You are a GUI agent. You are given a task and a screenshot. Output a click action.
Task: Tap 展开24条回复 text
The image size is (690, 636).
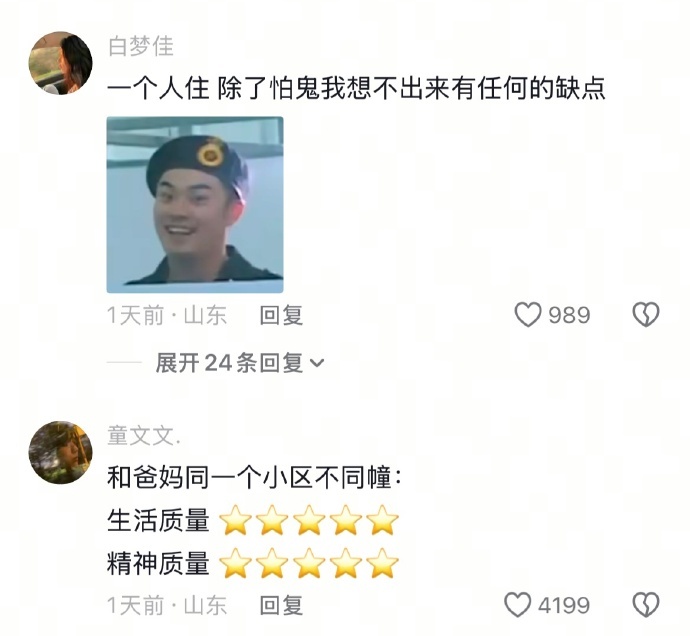(229, 363)
